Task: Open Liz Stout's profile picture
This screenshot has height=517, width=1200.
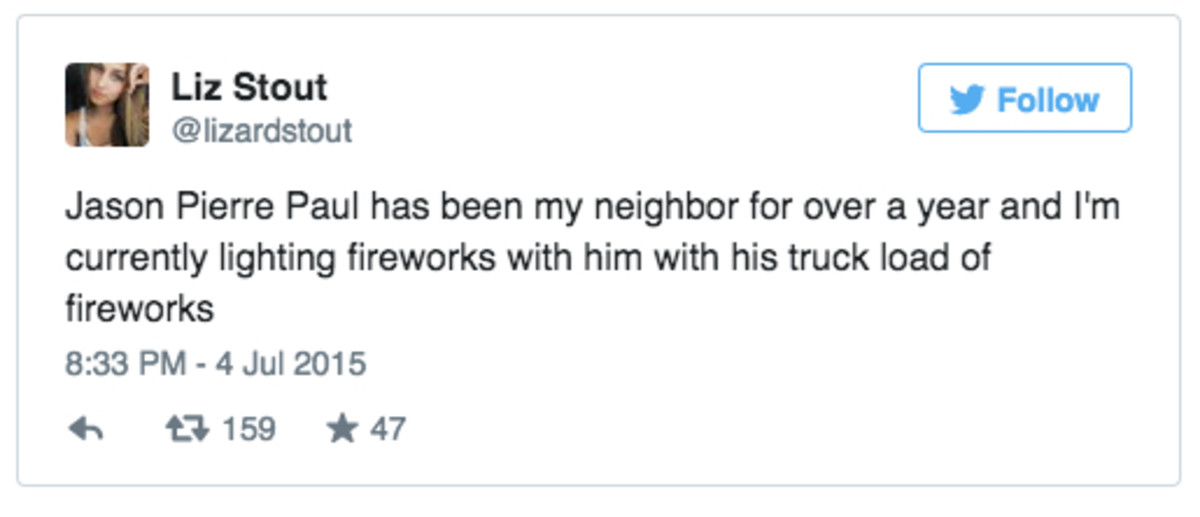Action: (x=107, y=105)
